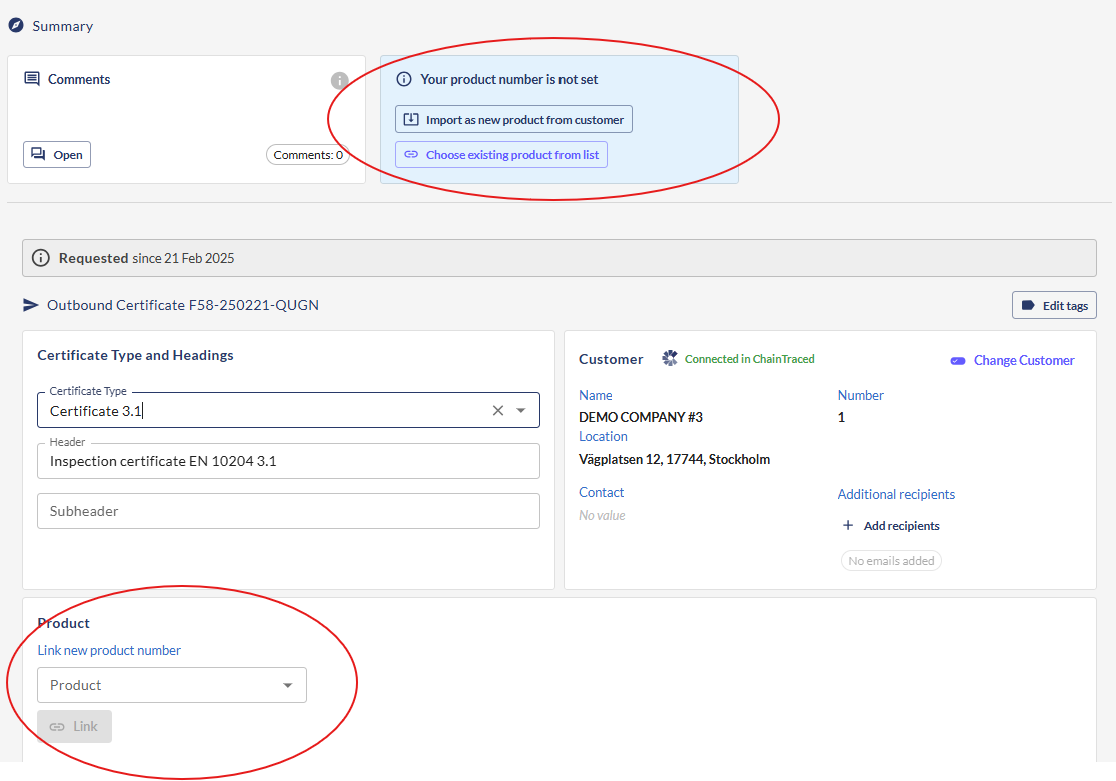Click the info icon in Requested banner
Viewport: 1116px width, 781px height.
click(x=41, y=258)
